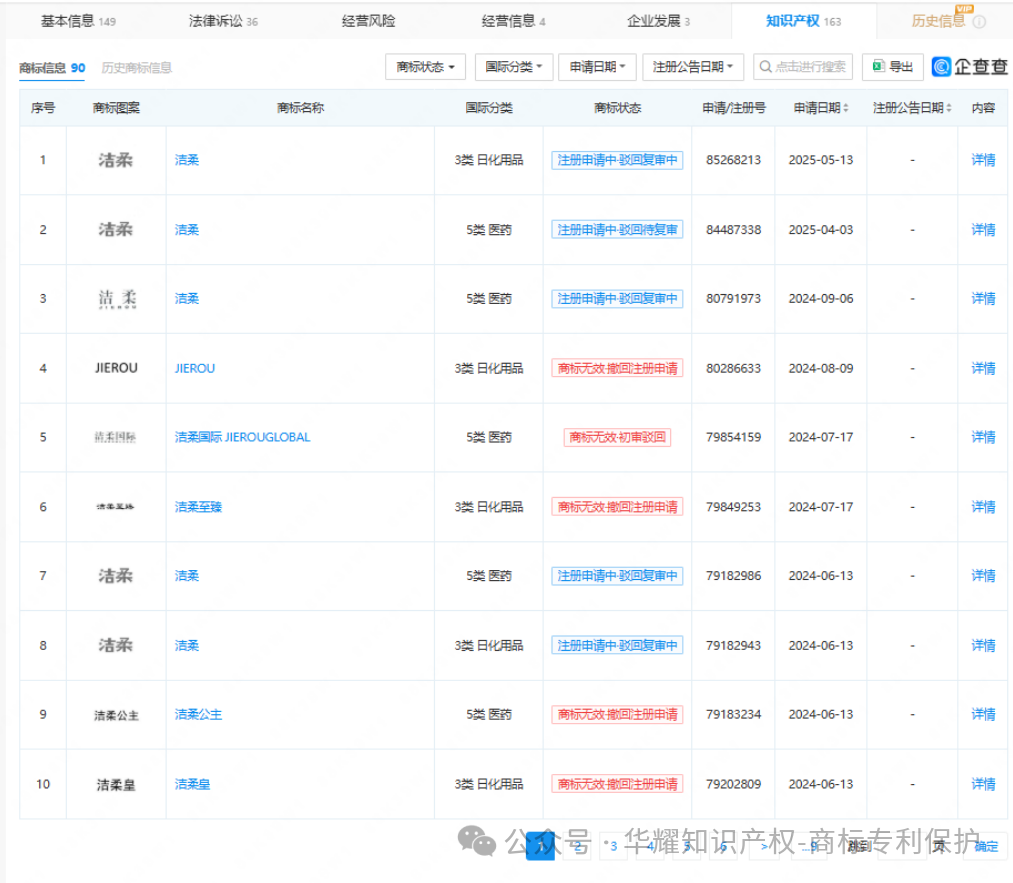Open the 洁柔 name link in row 1
The height and width of the screenshot is (883, 1013).
point(187,160)
